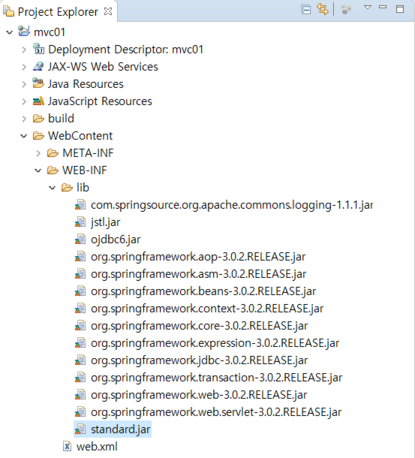This screenshot has width=415, height=458.
Task: Click the aop jar file icon
Action: click(80, 257)
